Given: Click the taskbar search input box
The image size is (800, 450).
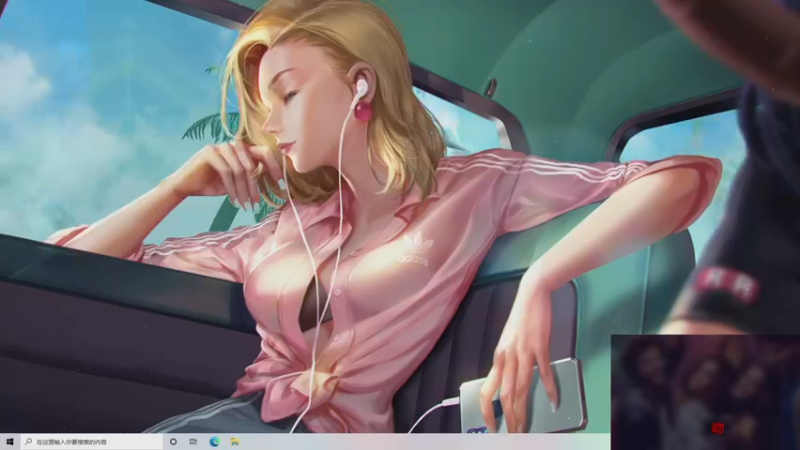Looking at the screenshot, I should click(x=92, y=442).
